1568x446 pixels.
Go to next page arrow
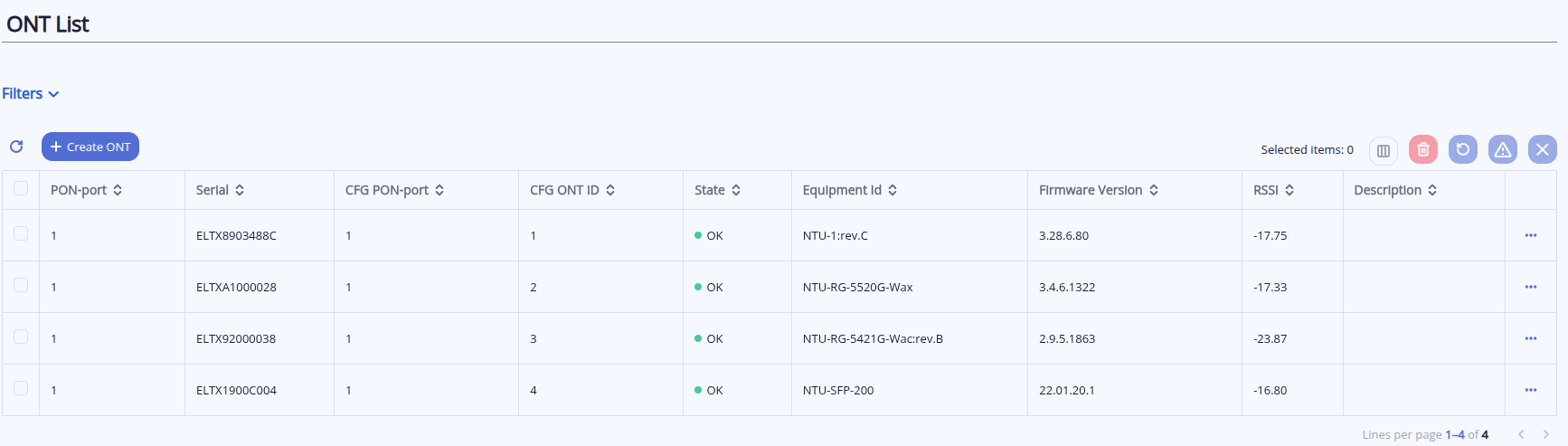[1545, 434]
